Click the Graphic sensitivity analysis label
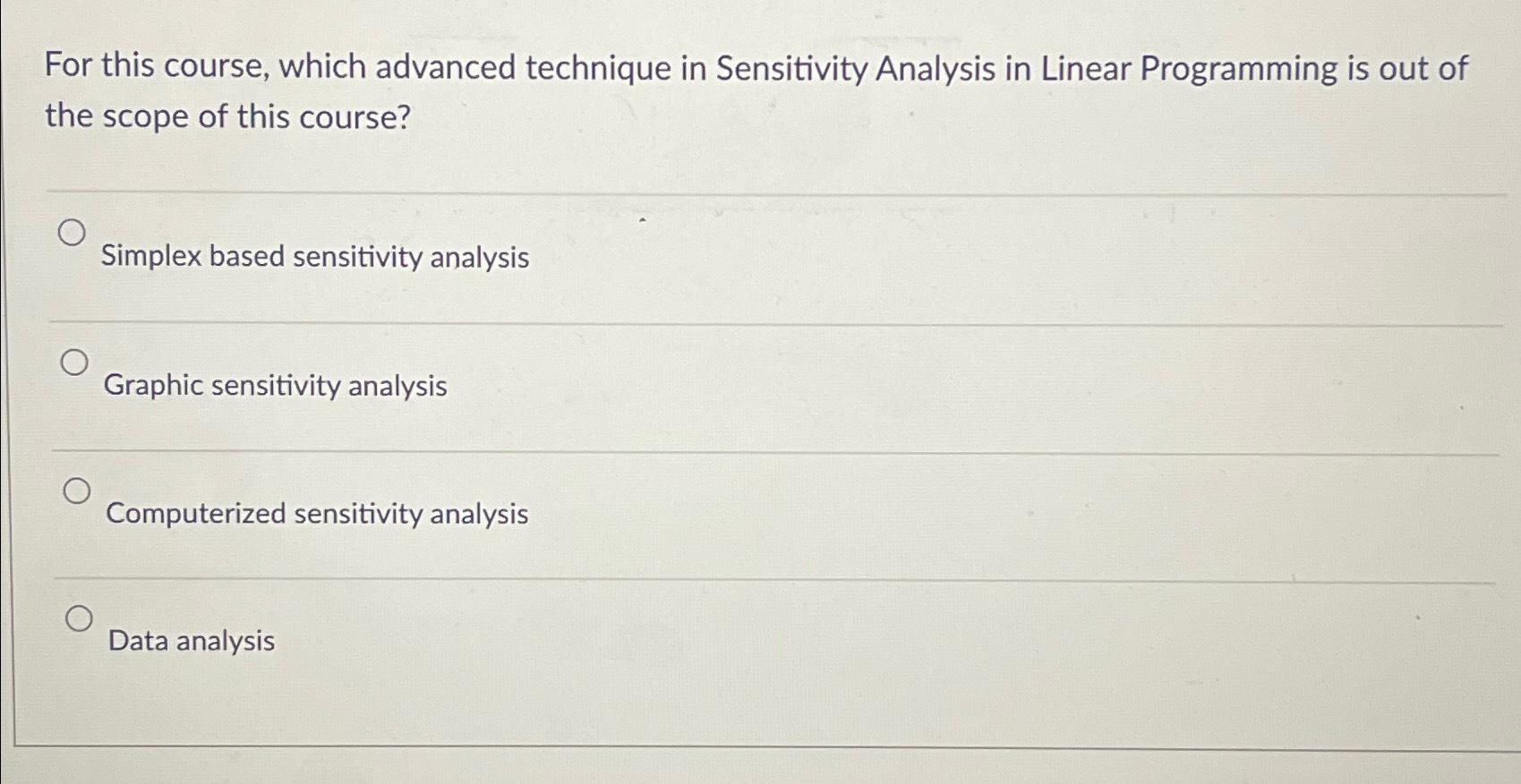This screenshot has width=1521, height=784. (x=276, y=387)
